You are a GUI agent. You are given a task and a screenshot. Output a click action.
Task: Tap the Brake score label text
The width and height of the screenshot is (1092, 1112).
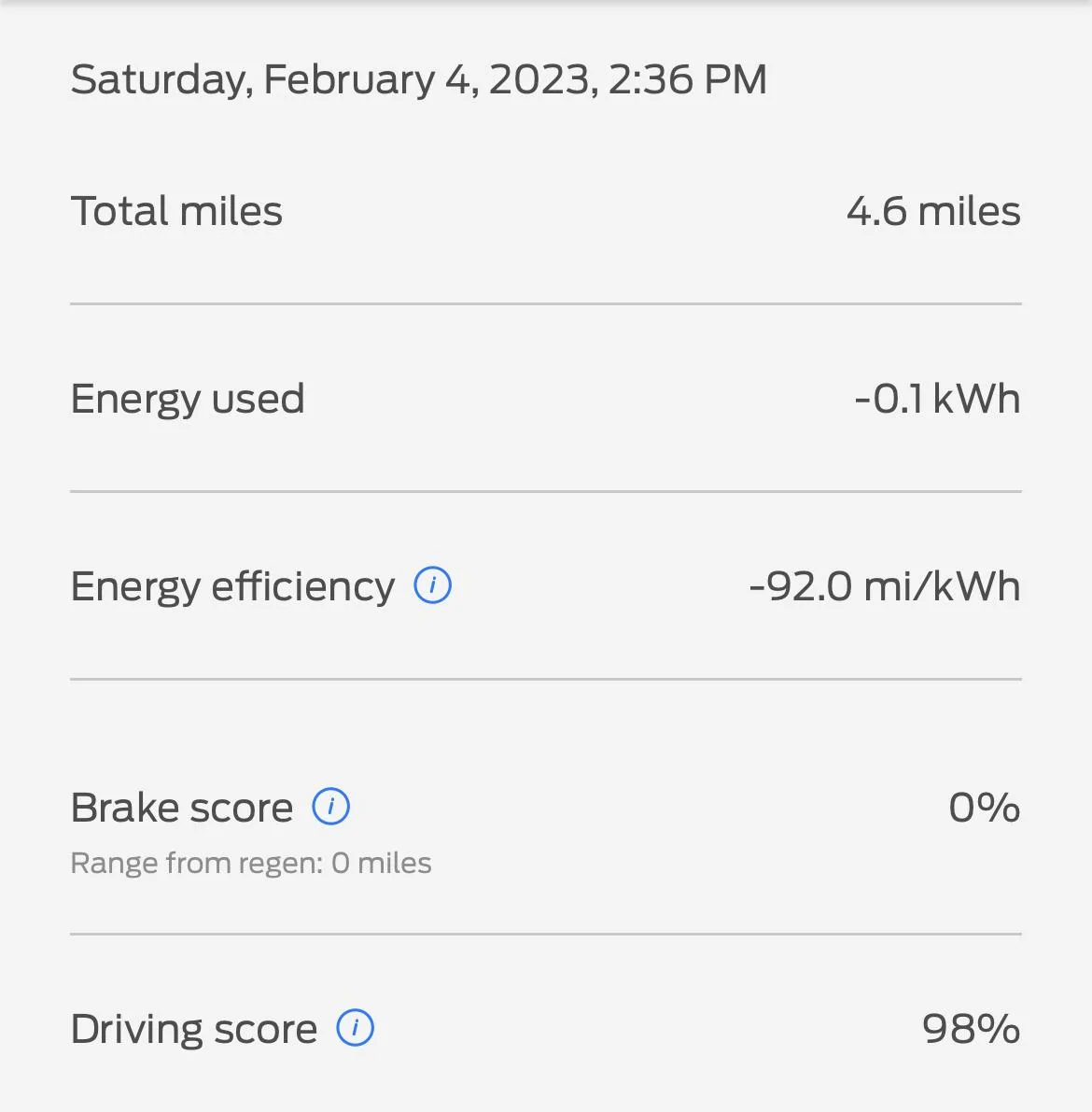(x=182, y=808)
